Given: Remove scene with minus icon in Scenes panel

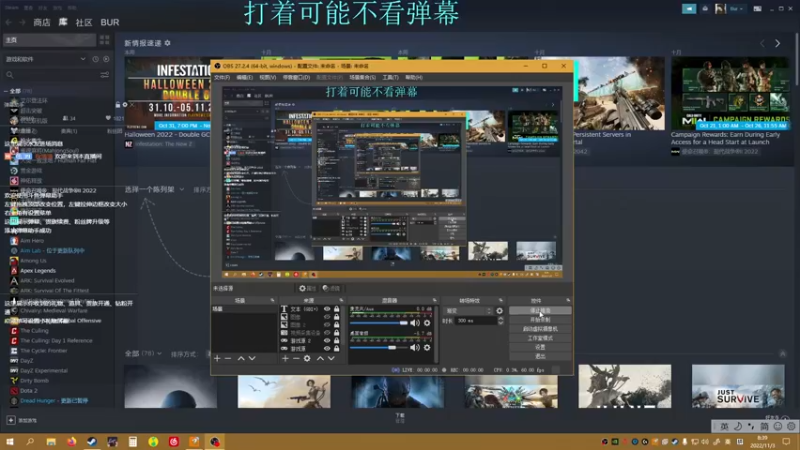Looking at the screenshot, I should pos(228,359).
